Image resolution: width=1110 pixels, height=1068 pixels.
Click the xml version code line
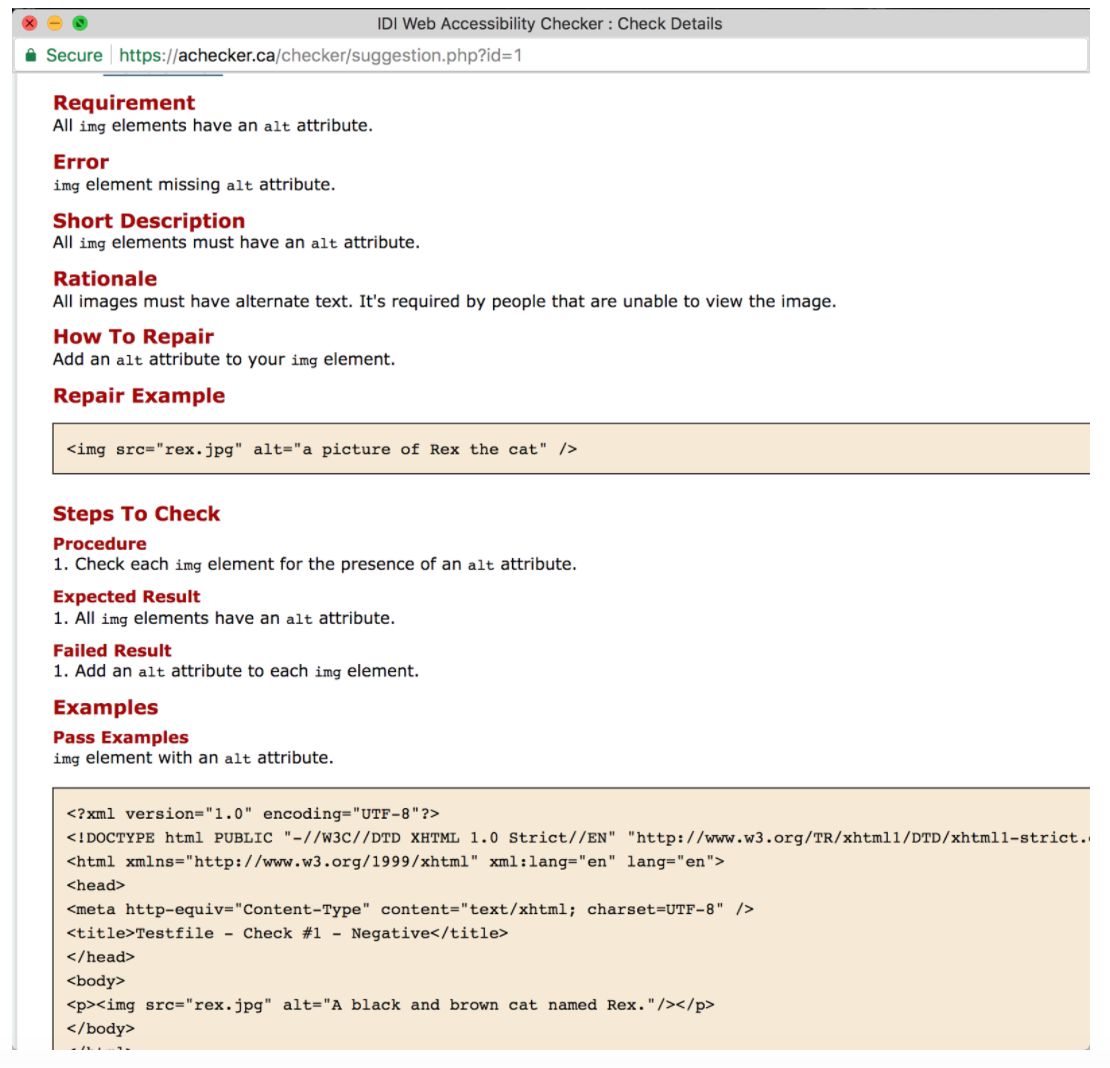click(253, 814)
